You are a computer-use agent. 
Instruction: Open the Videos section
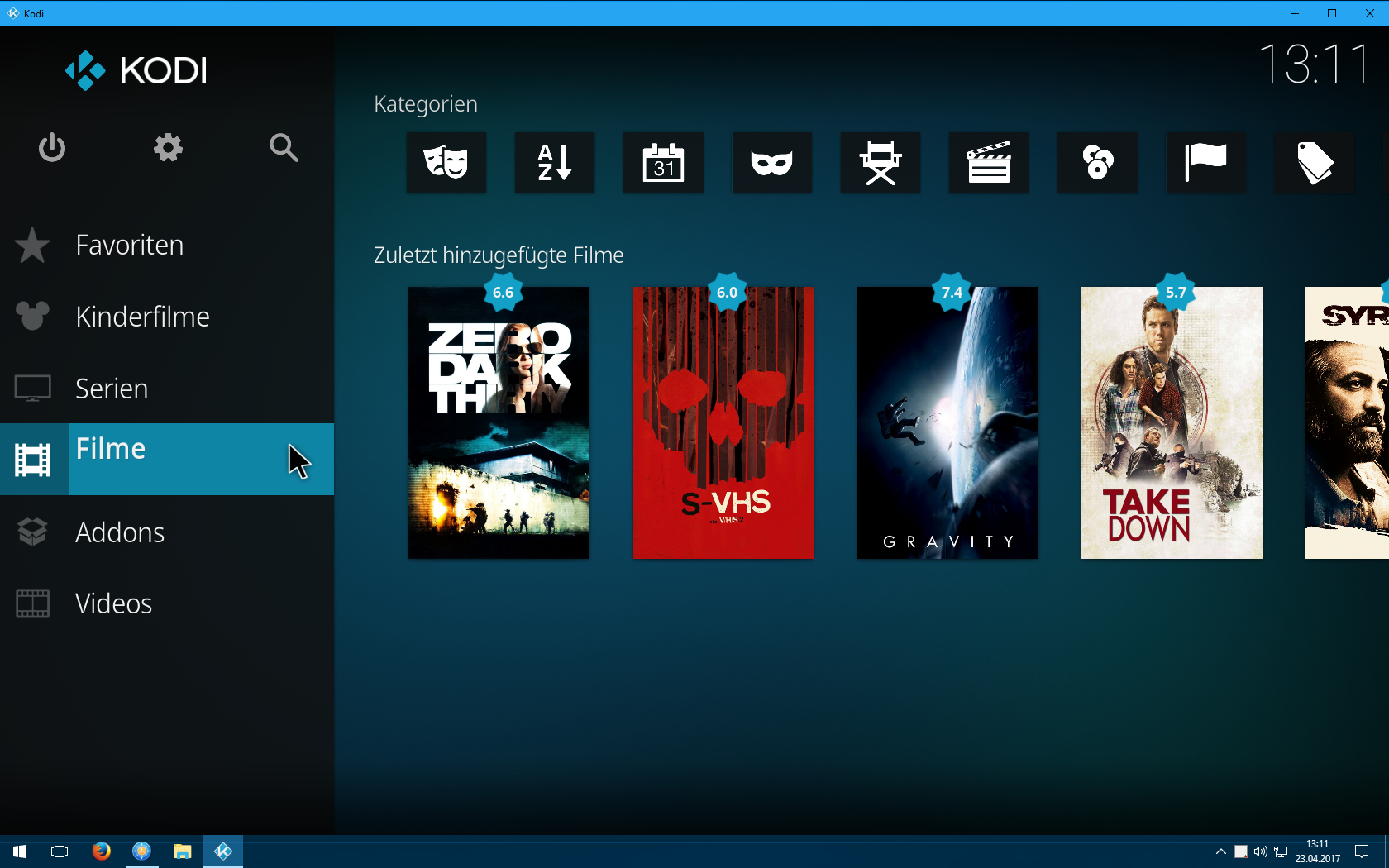point(167,603)
